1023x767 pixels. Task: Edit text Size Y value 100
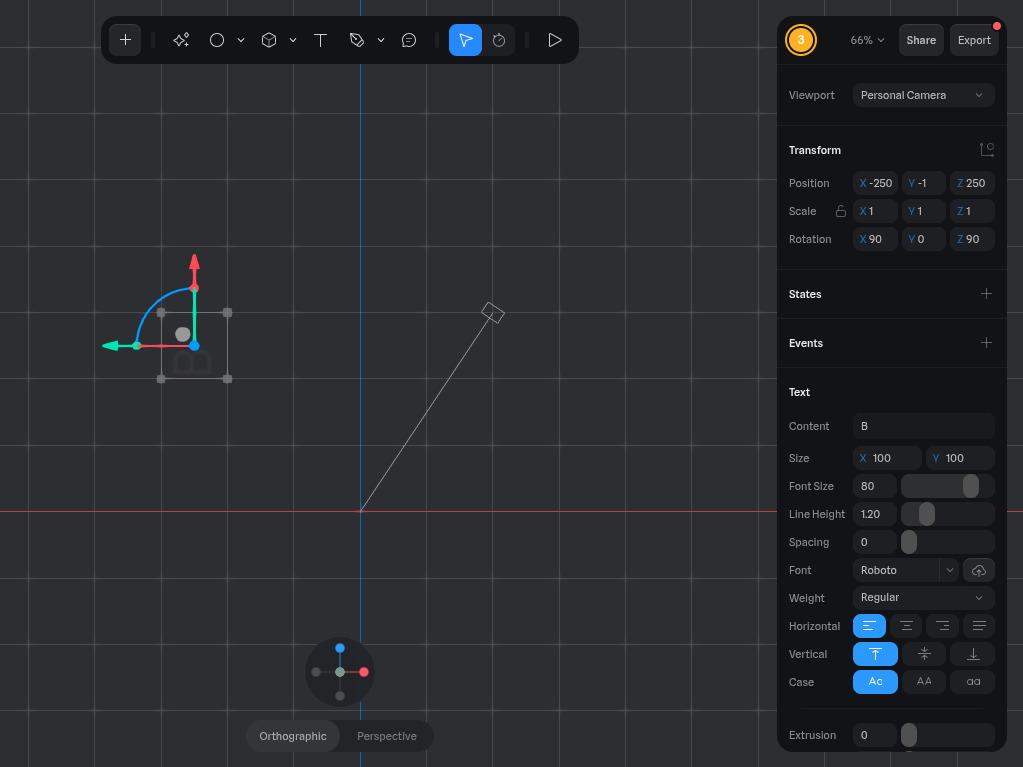[960, 458]
